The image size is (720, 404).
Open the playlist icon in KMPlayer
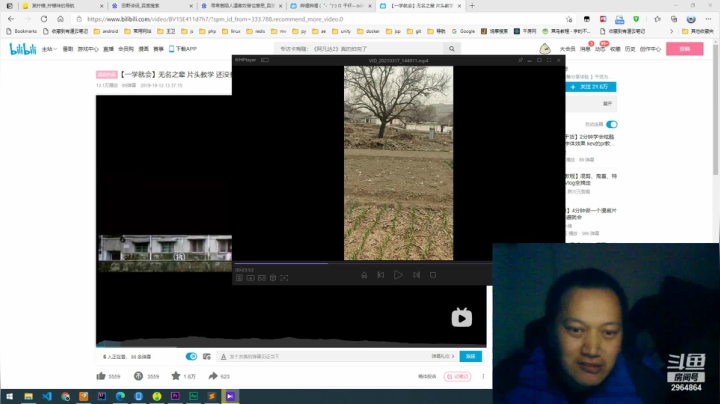239,278
